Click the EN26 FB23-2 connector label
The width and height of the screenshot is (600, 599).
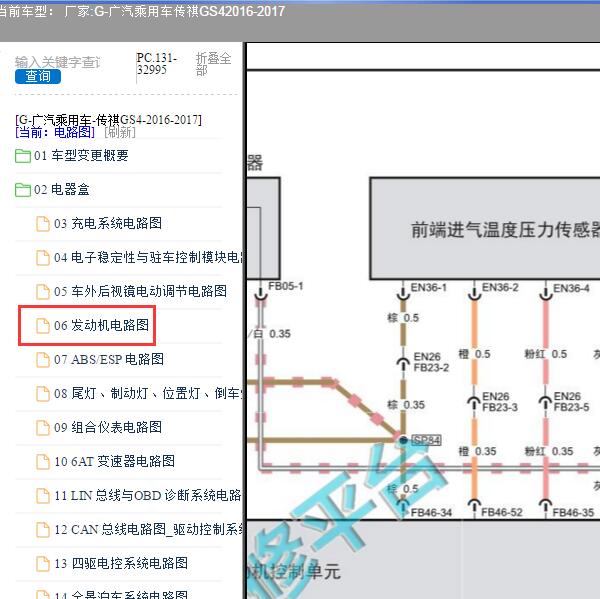[x=431, y=362]
